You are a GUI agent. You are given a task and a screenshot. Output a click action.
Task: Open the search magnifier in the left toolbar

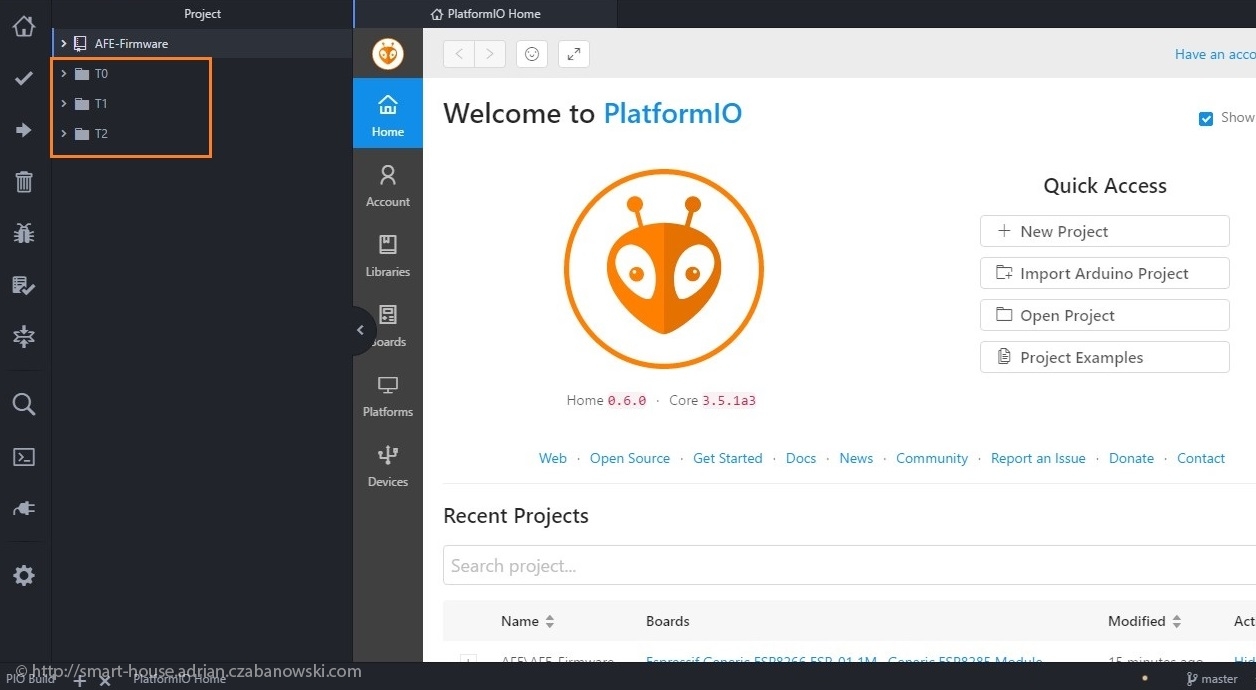[x=24, y=404]
